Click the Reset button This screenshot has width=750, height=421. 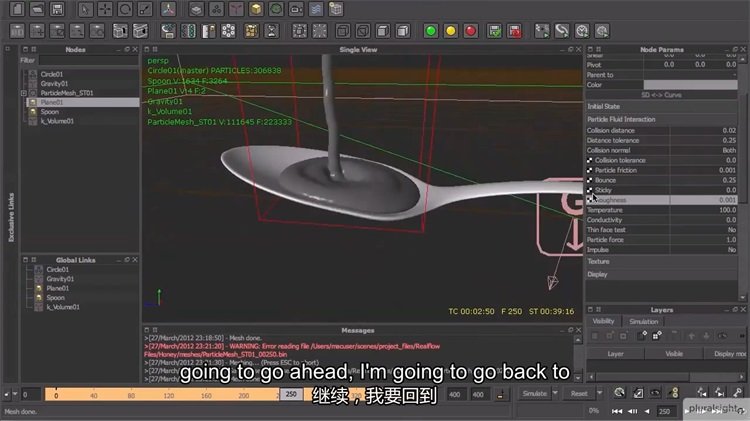(x=579, y=393)
